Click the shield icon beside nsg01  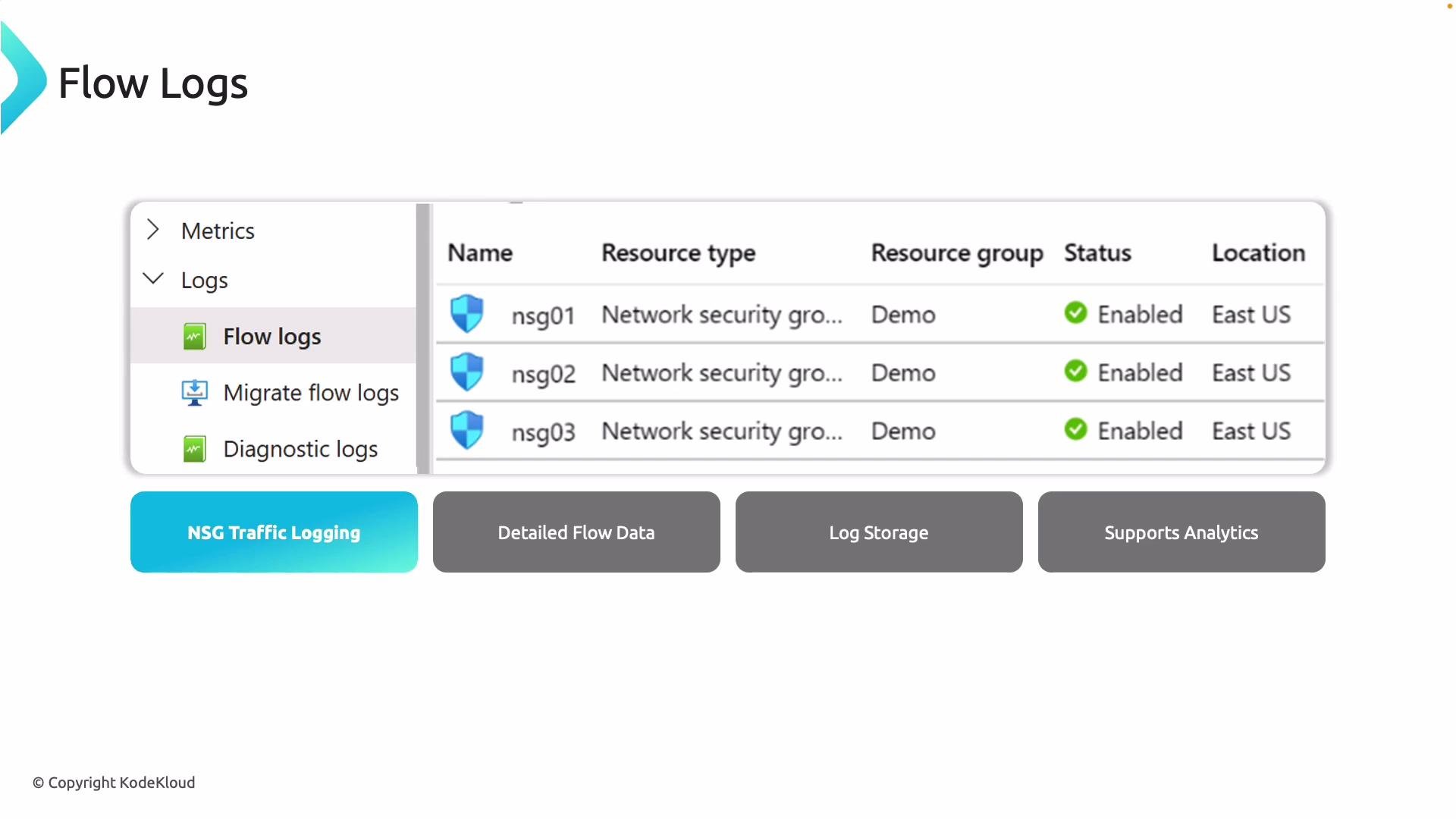pos(467,314)
